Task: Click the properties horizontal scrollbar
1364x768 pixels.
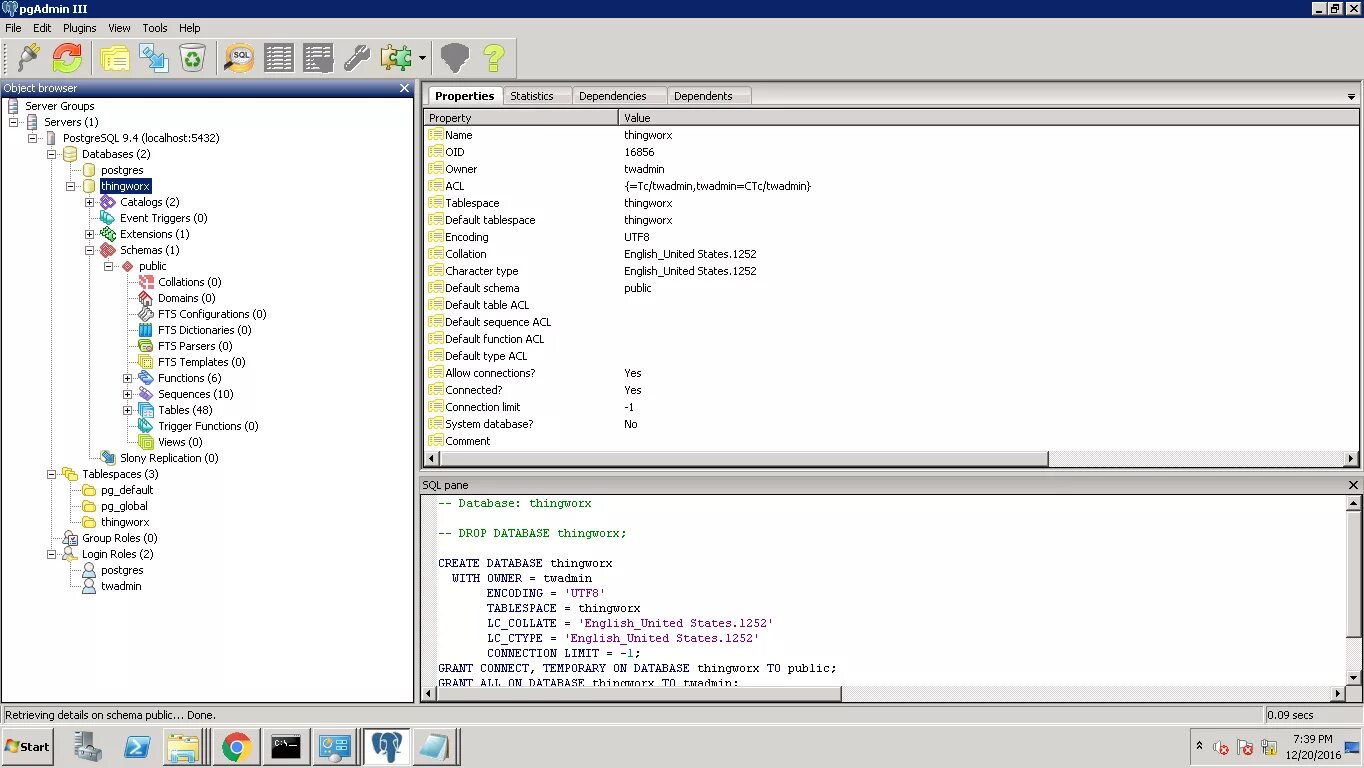Action: [743, 459]
